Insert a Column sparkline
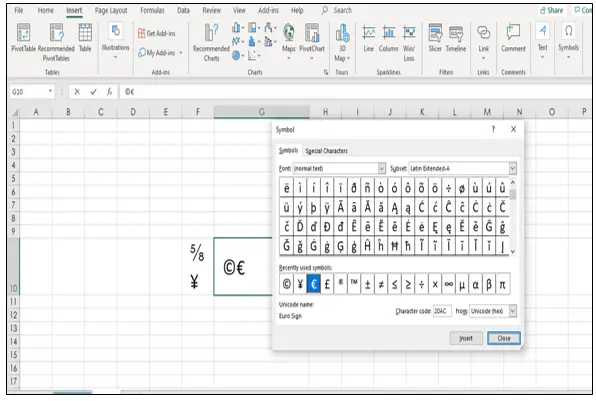The width and height of the screenshot is (596, 401). (x=388, y=37)
